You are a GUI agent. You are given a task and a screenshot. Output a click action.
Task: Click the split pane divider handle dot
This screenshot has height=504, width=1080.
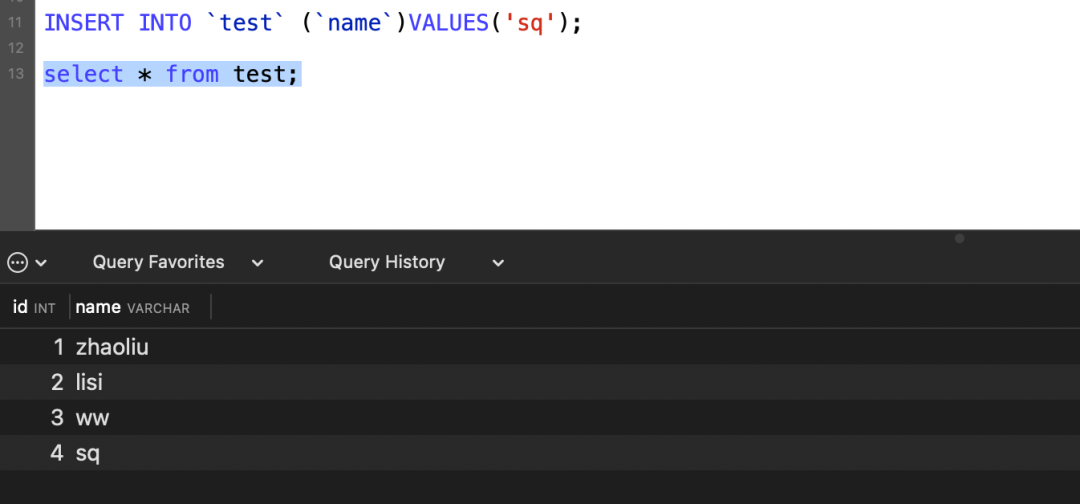pos(959,239)
